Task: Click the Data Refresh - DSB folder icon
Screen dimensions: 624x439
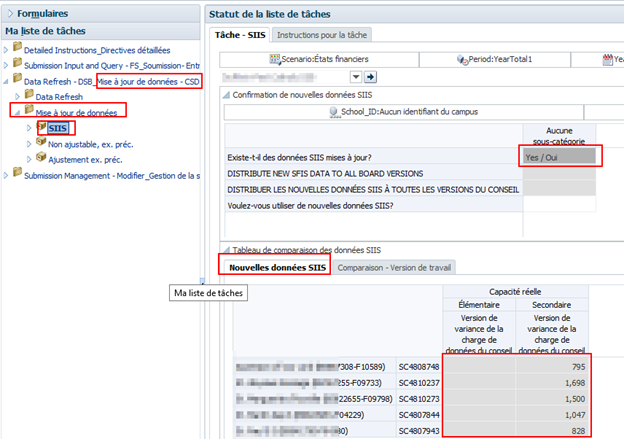Action: 17,79
